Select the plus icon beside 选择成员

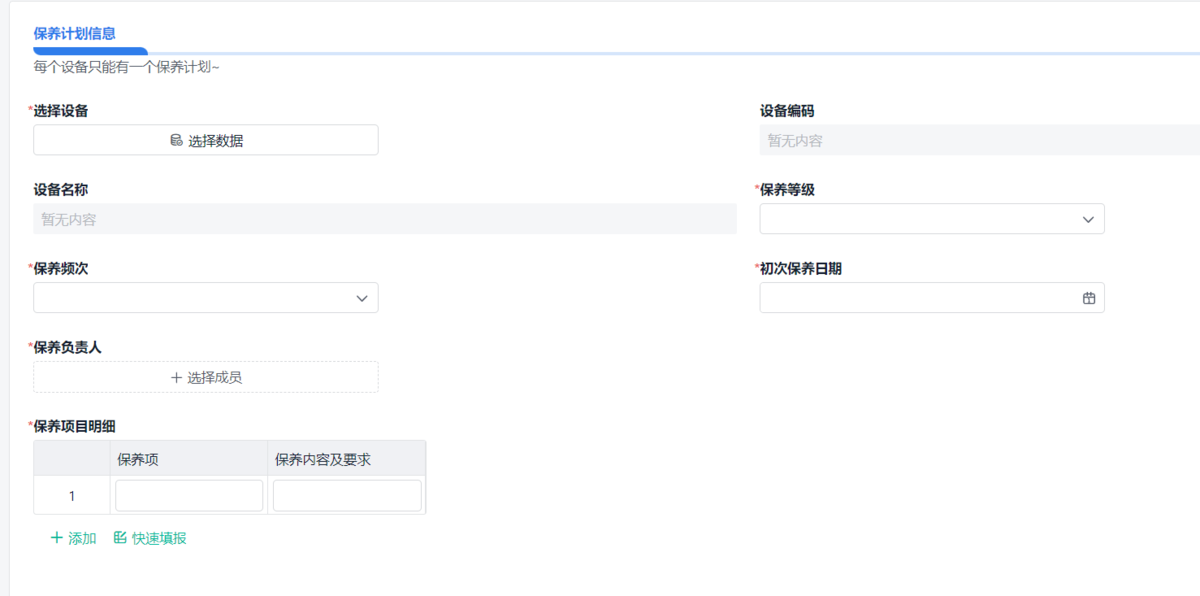pyautogui.click(x=176, y=377)
